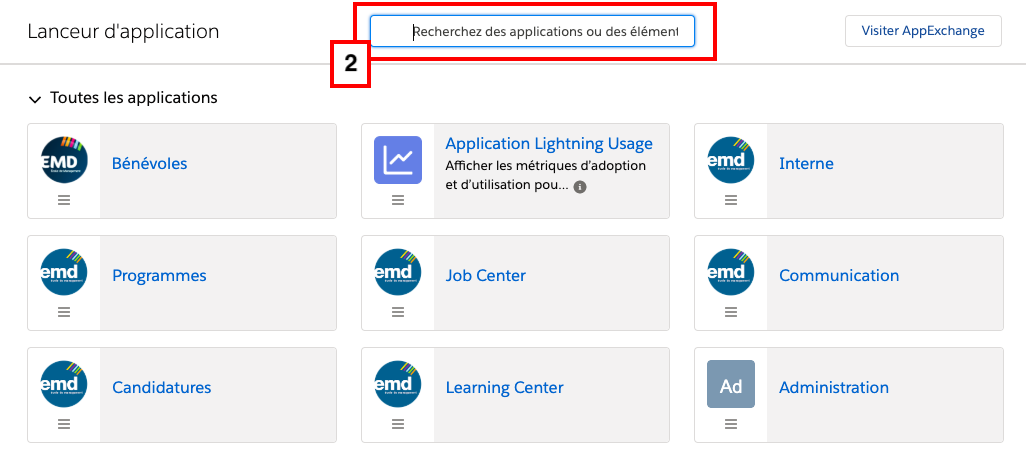Click the Bénévoles app logo icon
Viewport: 1026px width, 451px height.
pos(64,160)
